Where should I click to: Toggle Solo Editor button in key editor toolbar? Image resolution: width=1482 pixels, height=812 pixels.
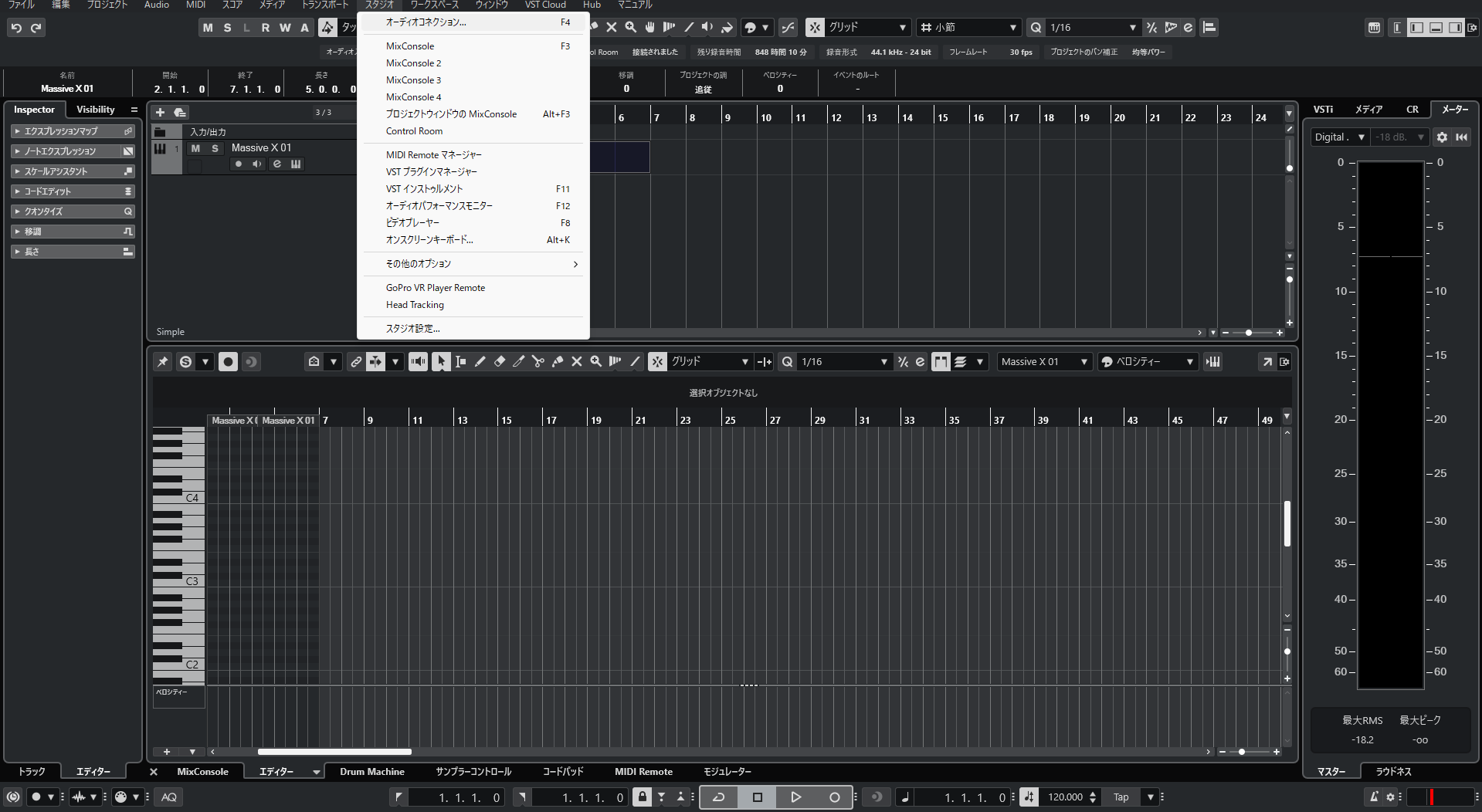point(185,361)
